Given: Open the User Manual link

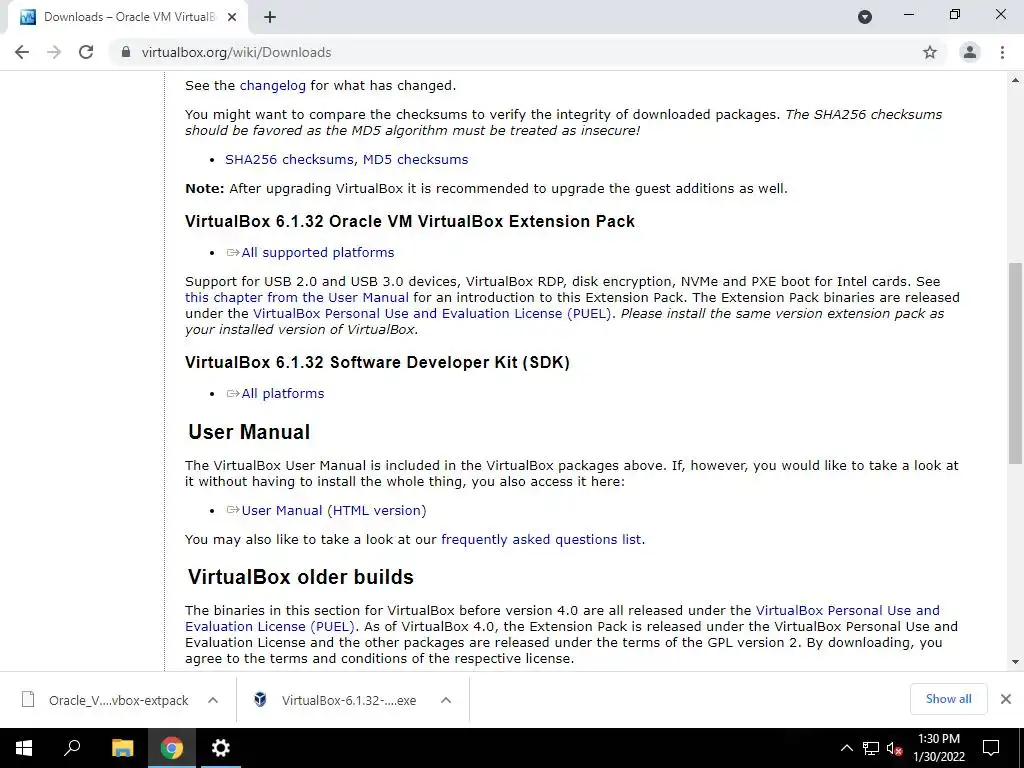Looking at the screenshot, I should tap(281, 511).
